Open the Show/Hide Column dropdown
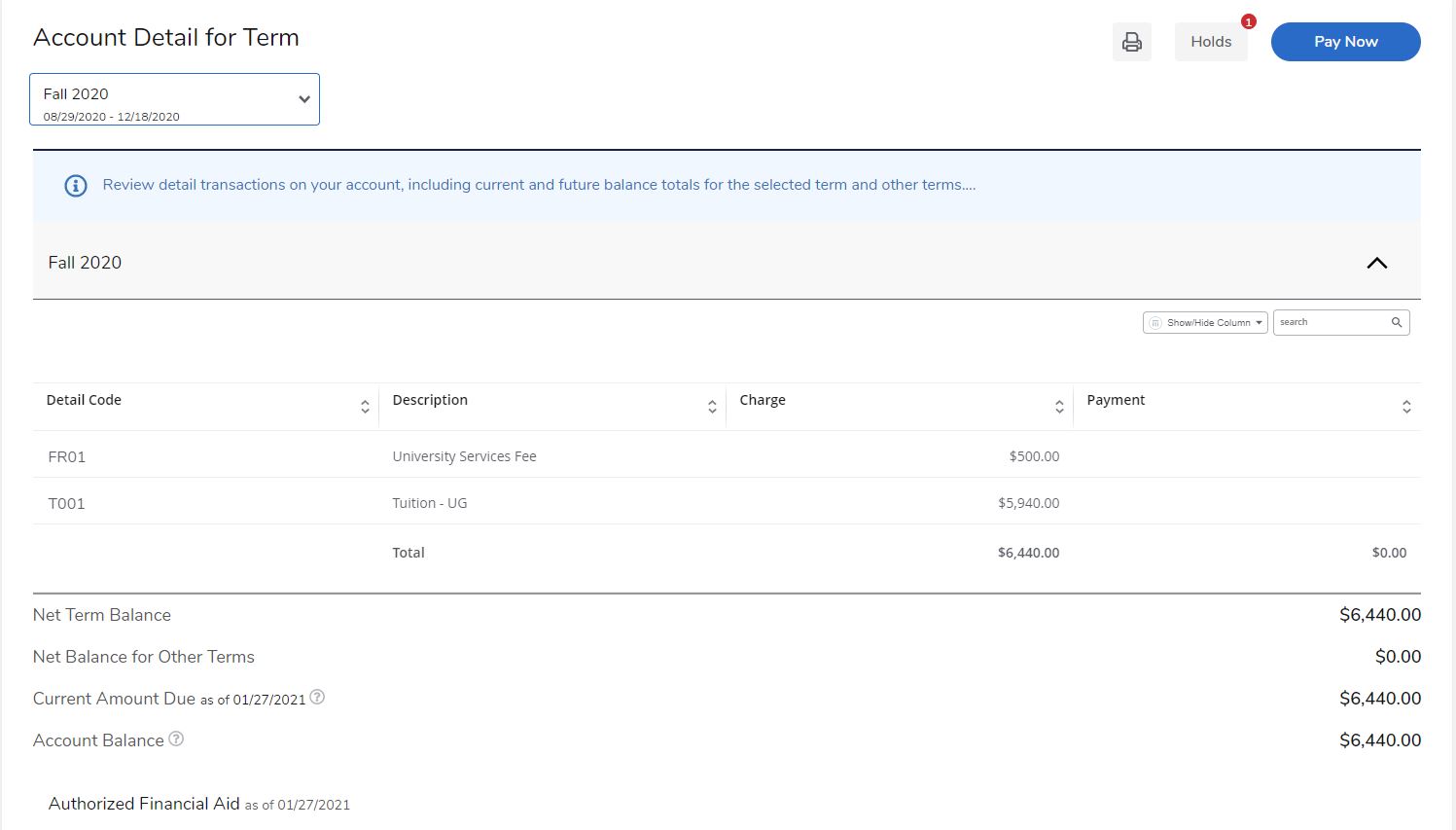 click(x=1205, y=322)
